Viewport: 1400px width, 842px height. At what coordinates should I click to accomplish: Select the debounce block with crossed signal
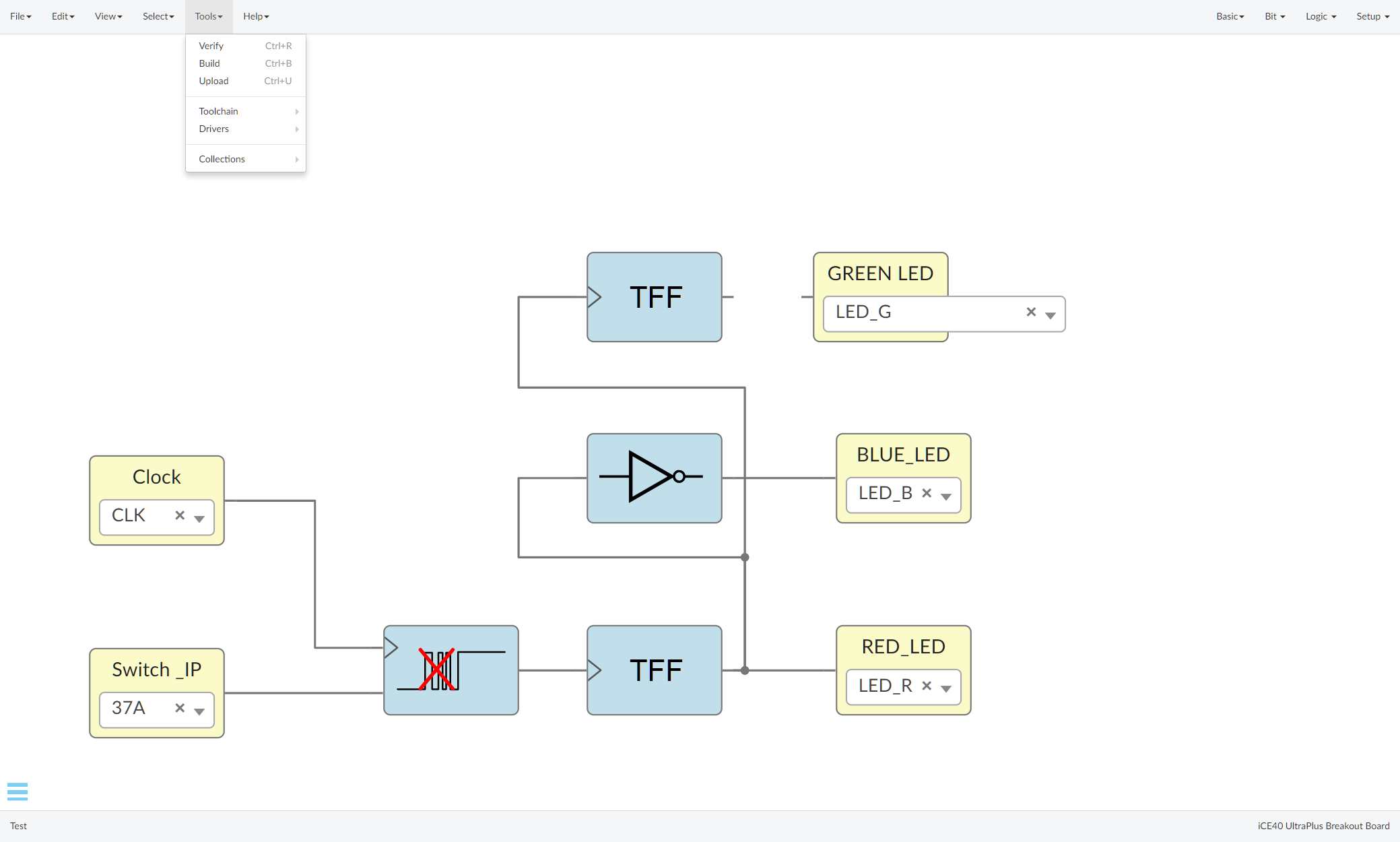451,670
